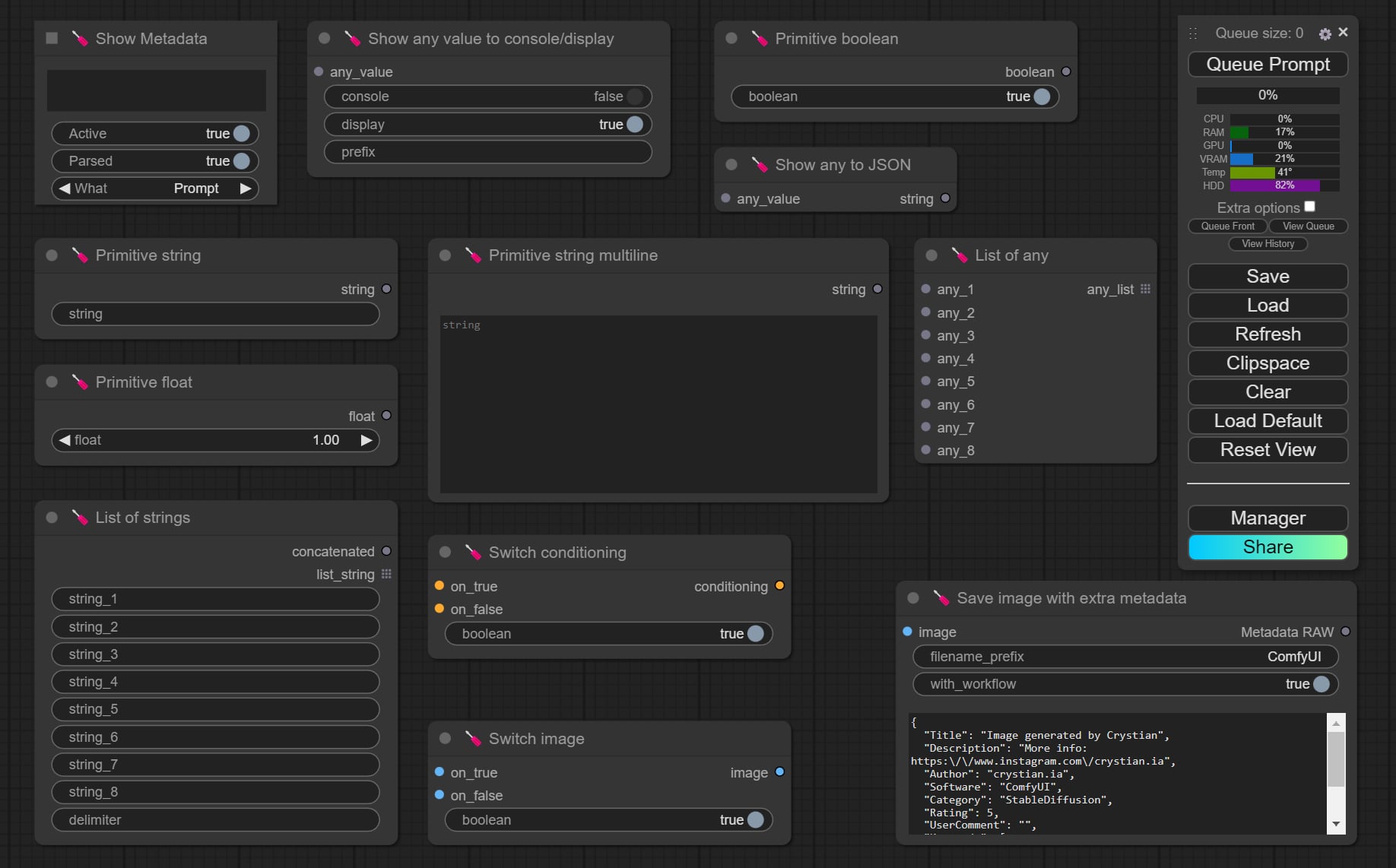1396x868 pixels.
Task: Click the any_5 input slot dot
Action: click(925, 381)
